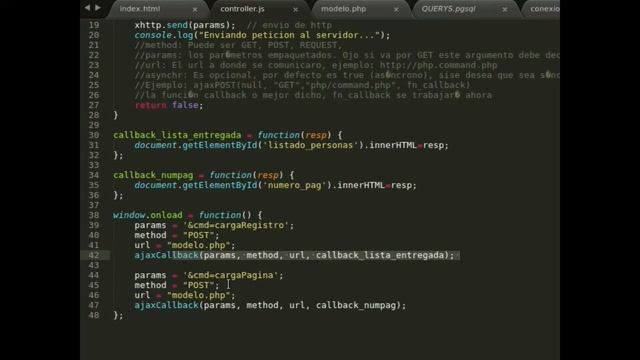This screenshot has height=360, width=640.
Task: Open the QUERYS.pgsql tab
Action: [448, 9]
